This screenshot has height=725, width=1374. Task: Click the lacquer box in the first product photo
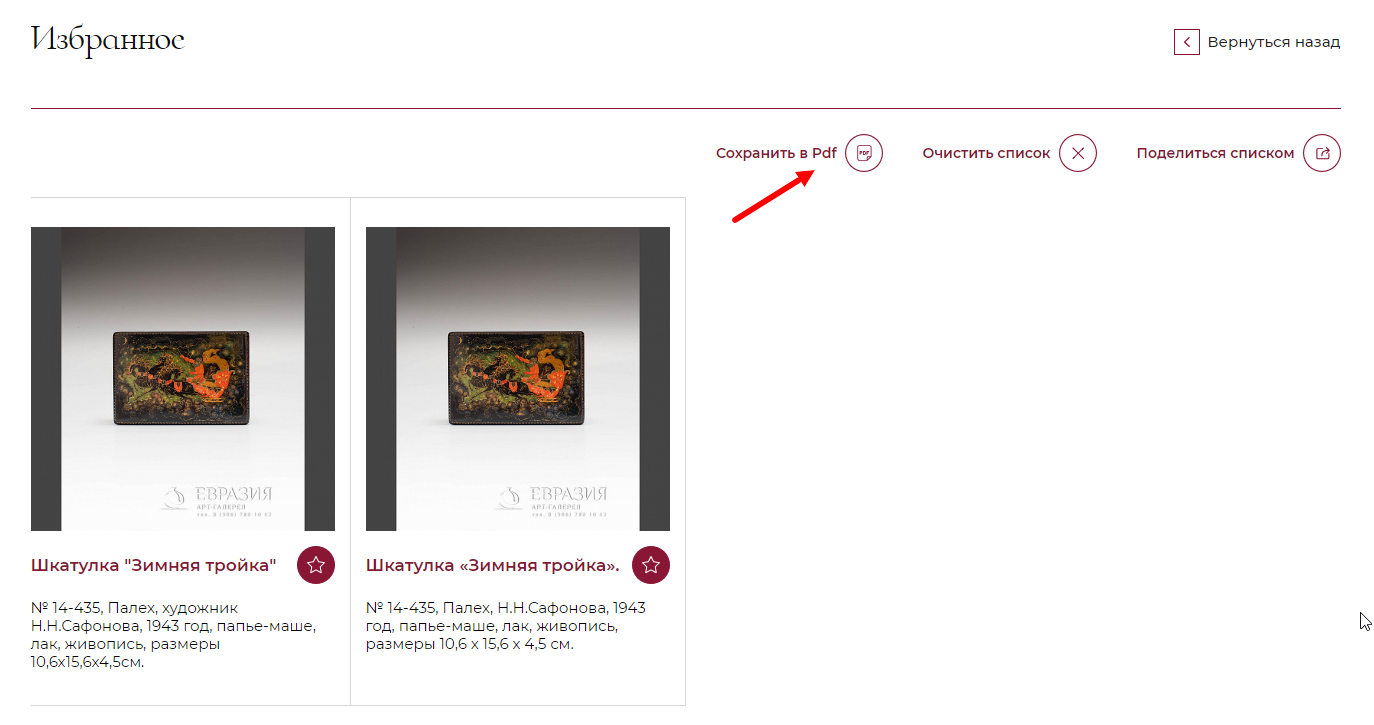coord(183,379)
